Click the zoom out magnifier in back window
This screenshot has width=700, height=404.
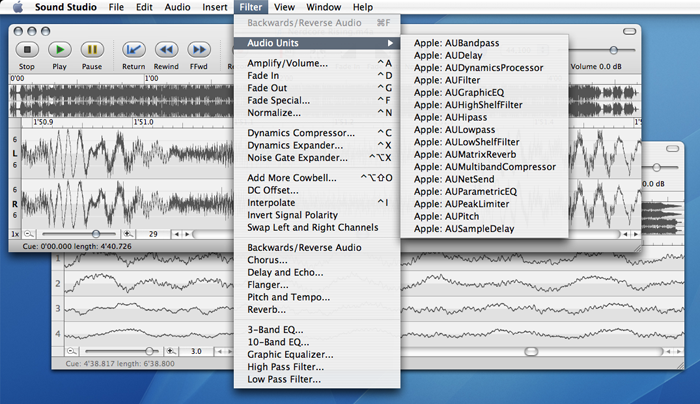point(71,351)
